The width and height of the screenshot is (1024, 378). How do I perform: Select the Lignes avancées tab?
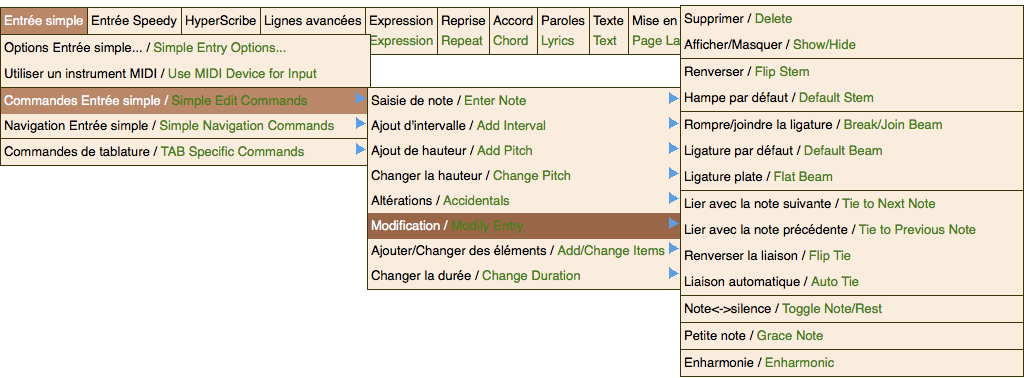pos(313,21)
